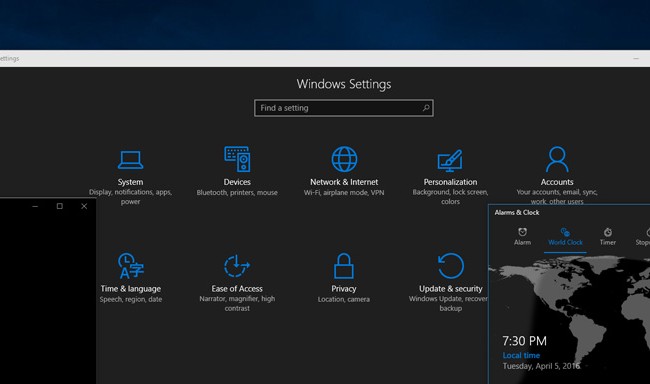Click the Time & language title
Screen dimensions: 650x384
[131, 289]
